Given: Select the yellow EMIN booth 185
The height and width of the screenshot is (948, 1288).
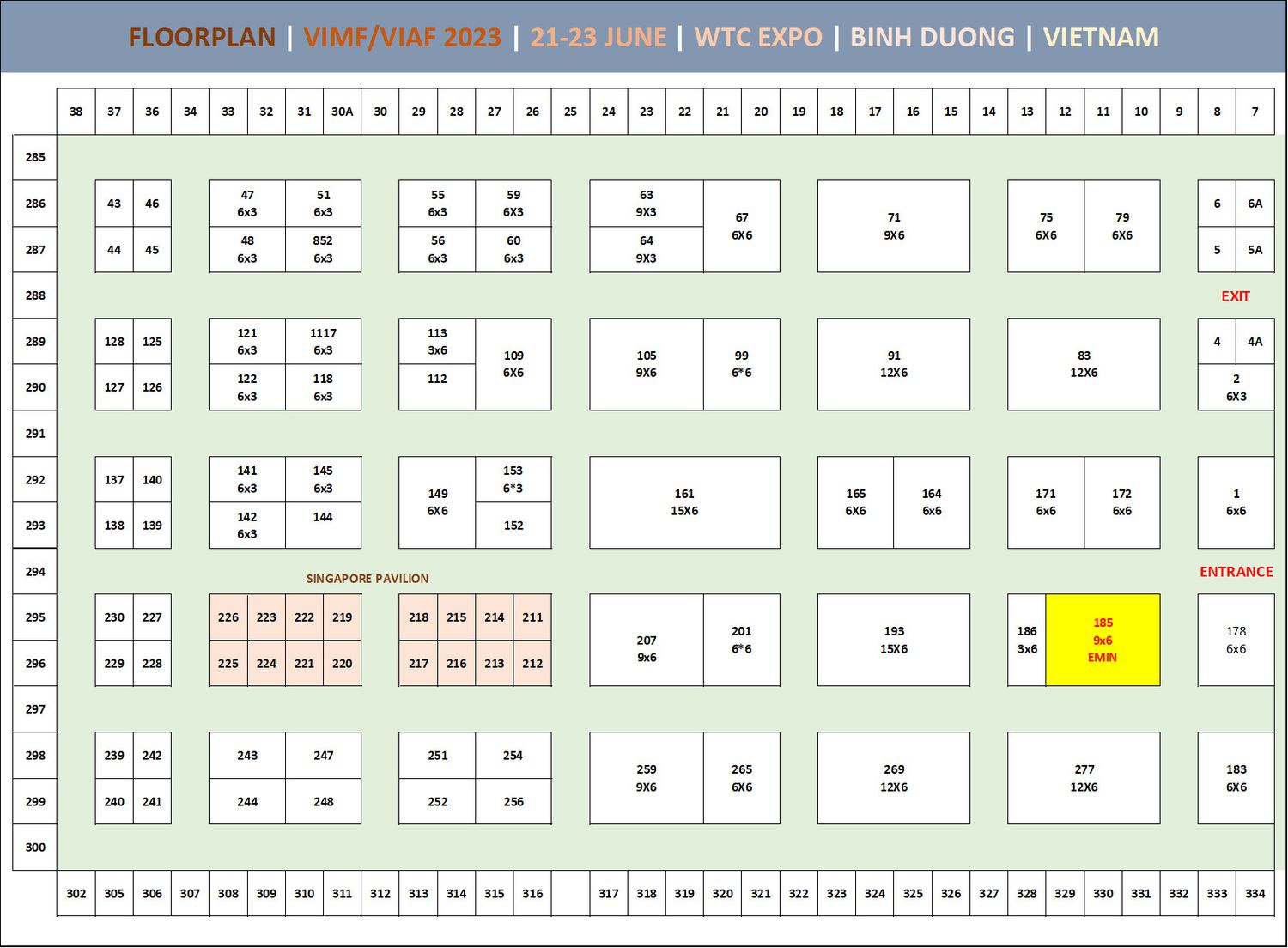Looking at the screenshot, I should [x=1103, y=640].
